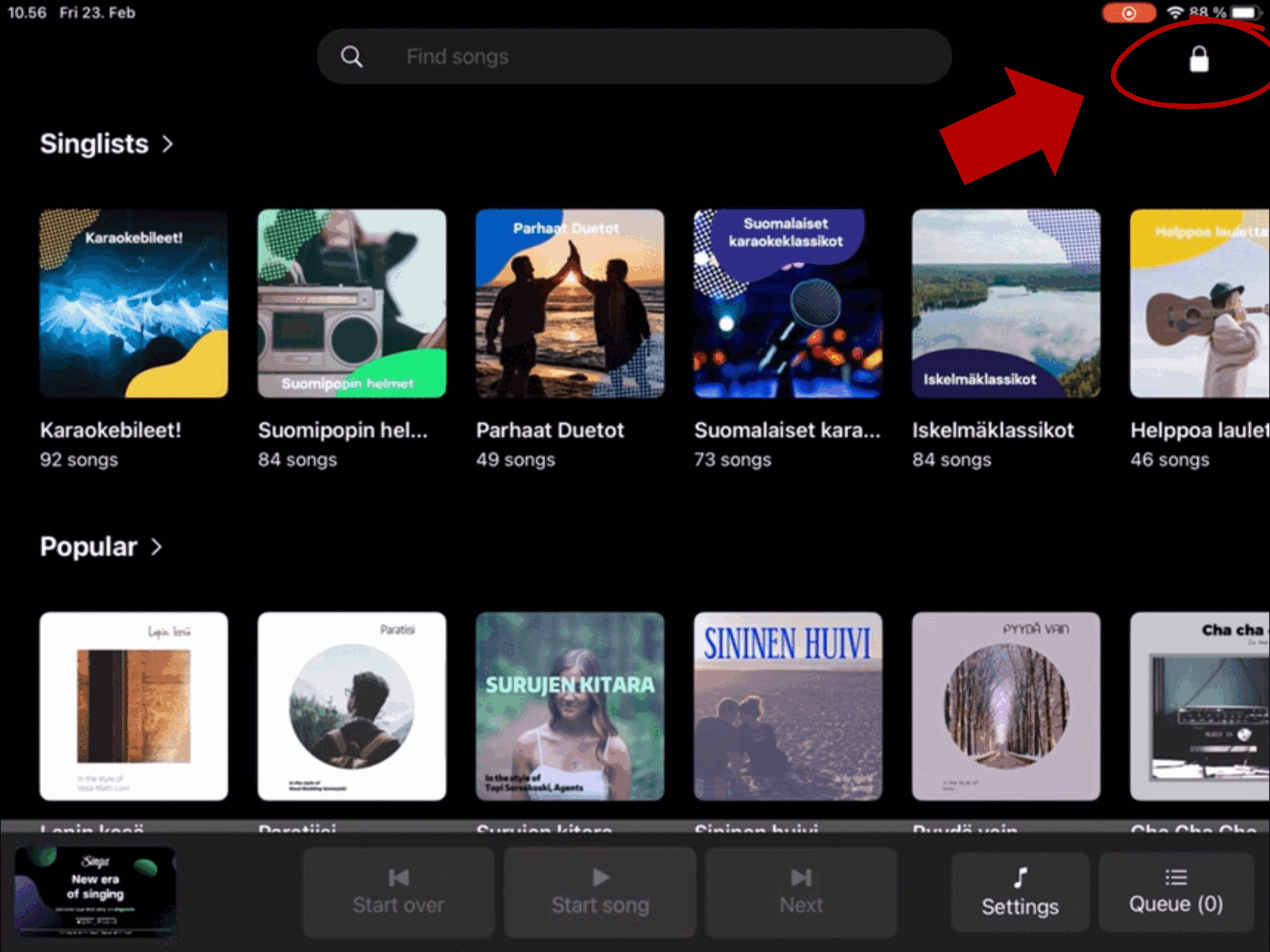Skip with the Next button
The height and width of the screenshot is (952, 1270).
tap(800, 892)
